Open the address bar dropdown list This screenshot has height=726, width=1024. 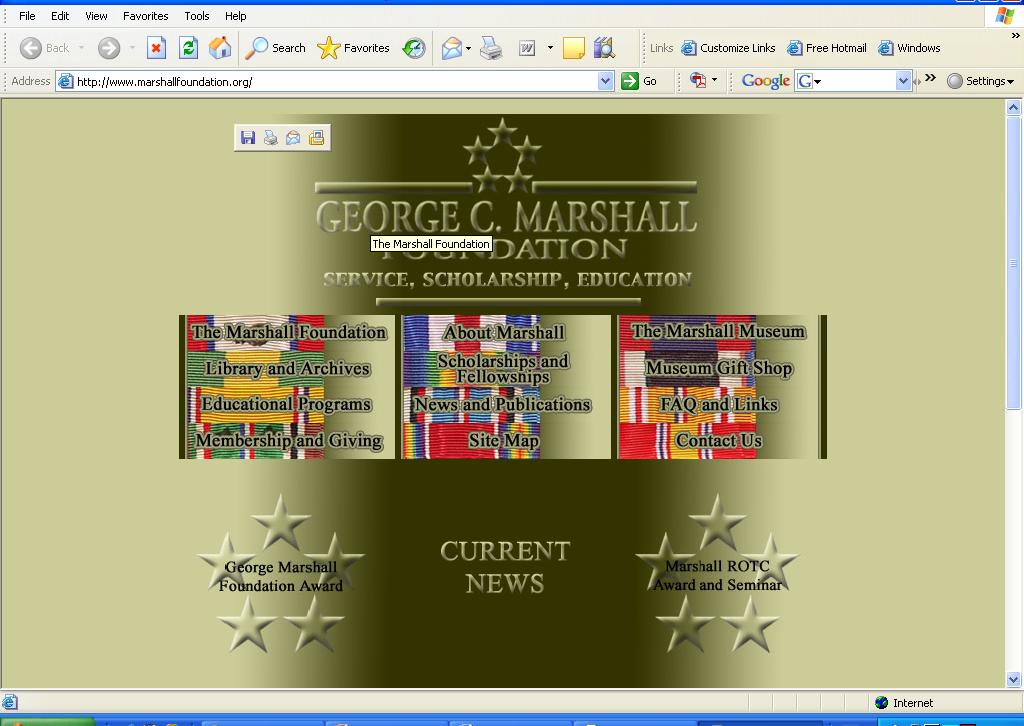click(605, 81)
